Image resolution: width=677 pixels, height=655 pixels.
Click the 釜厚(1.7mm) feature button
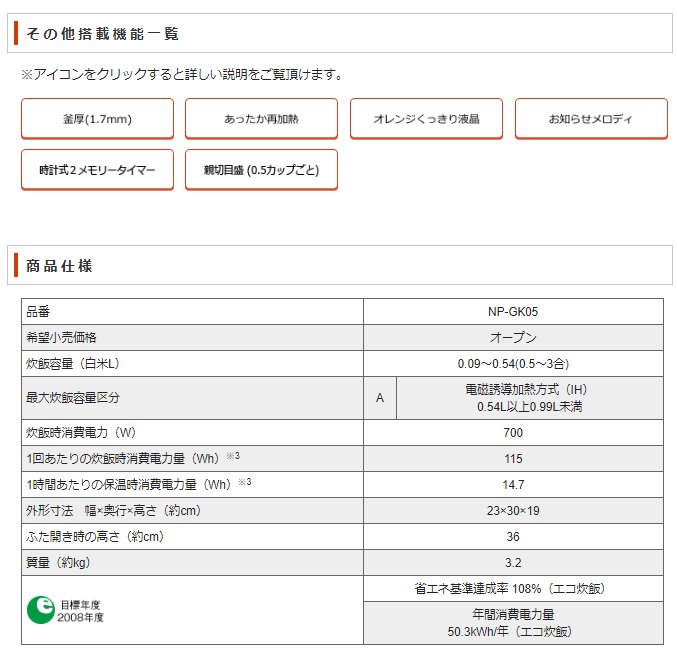click(x=97, y=119)
